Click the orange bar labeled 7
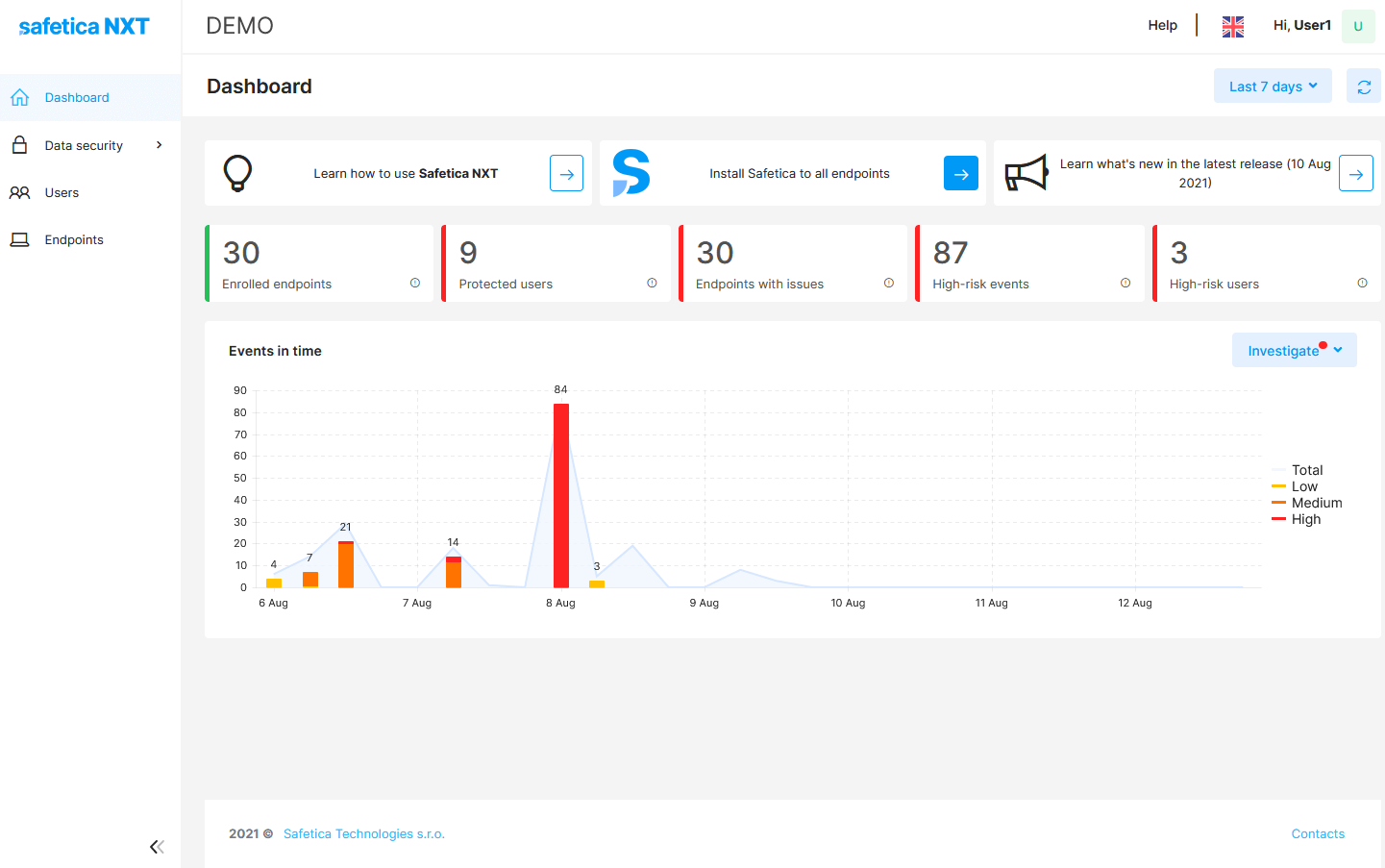1385x868 pixels. (310, 580)
